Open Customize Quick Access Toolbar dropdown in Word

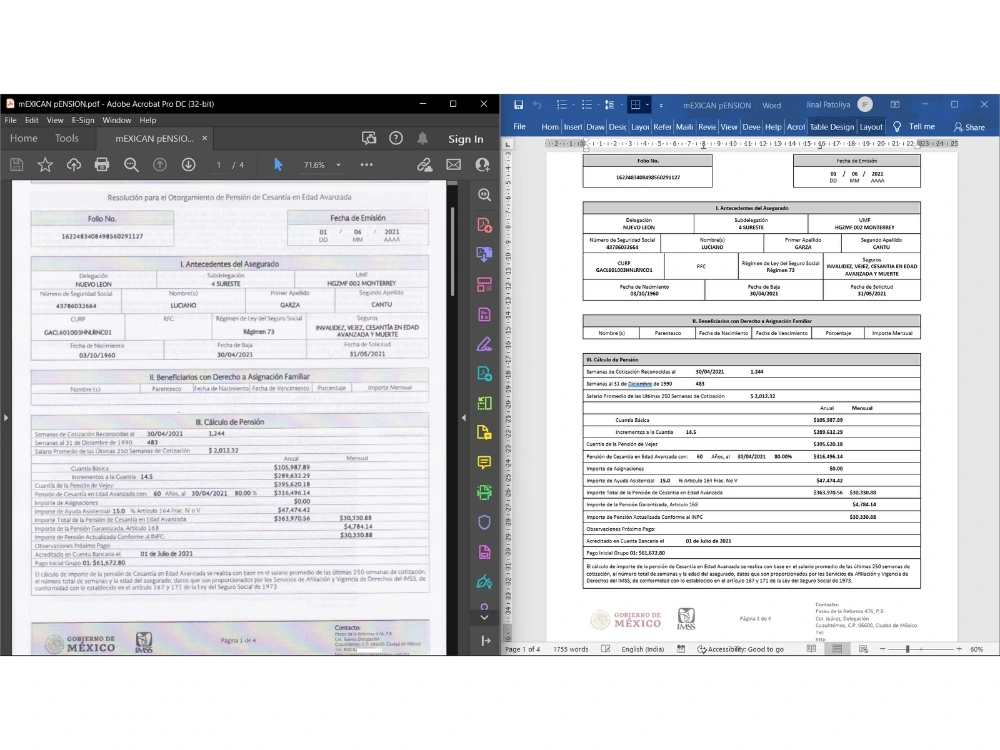tap(661, 105)
